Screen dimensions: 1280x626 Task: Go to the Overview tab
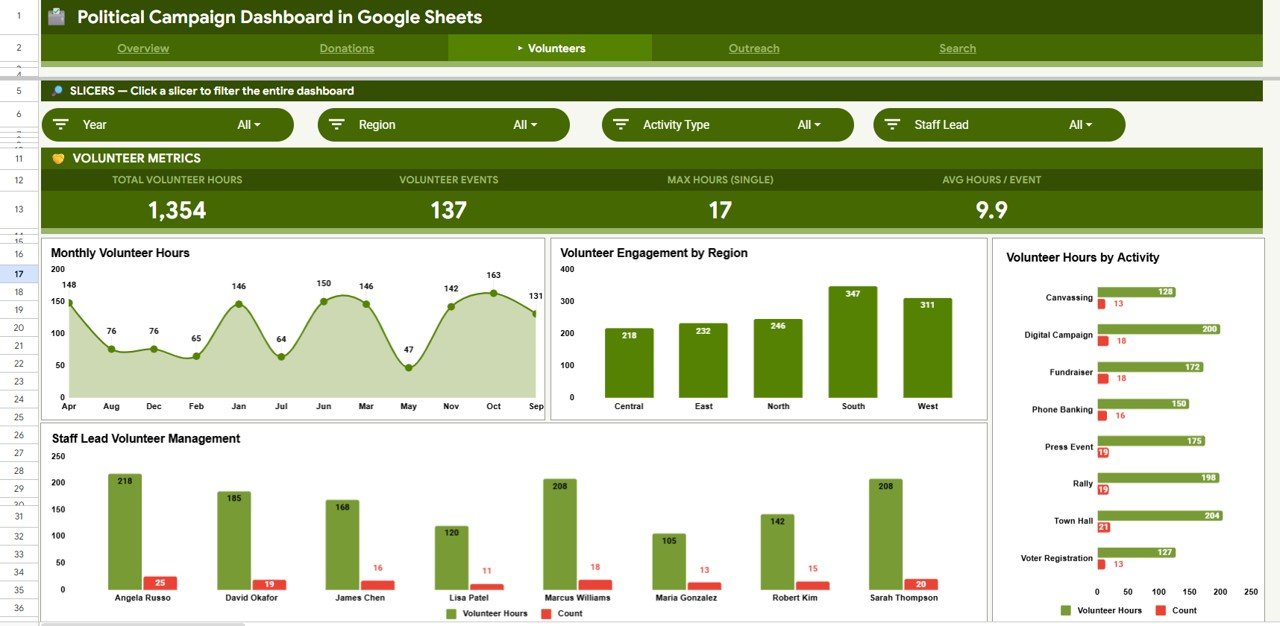(143, 48)
